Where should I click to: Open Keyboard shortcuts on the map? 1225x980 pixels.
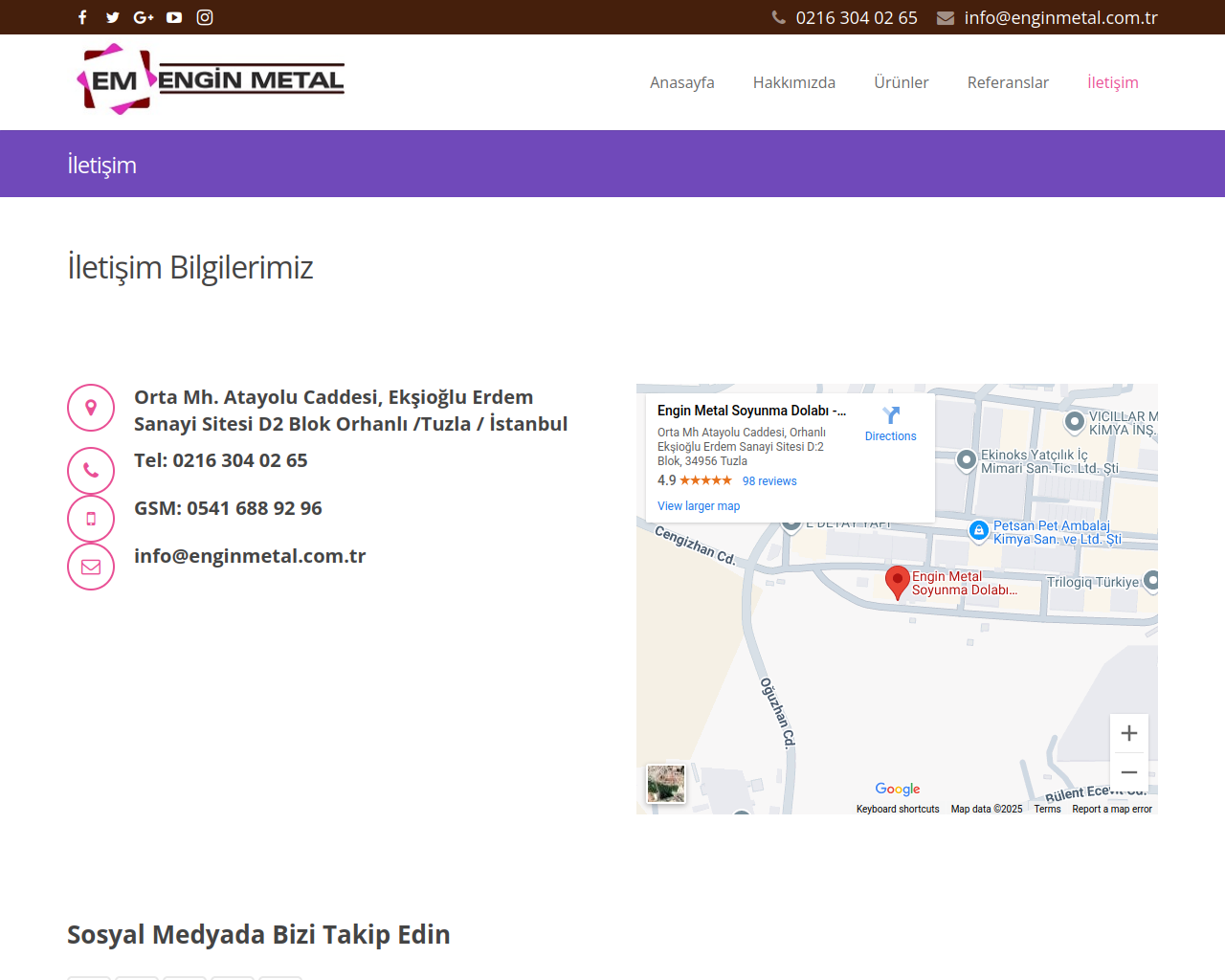898,809
